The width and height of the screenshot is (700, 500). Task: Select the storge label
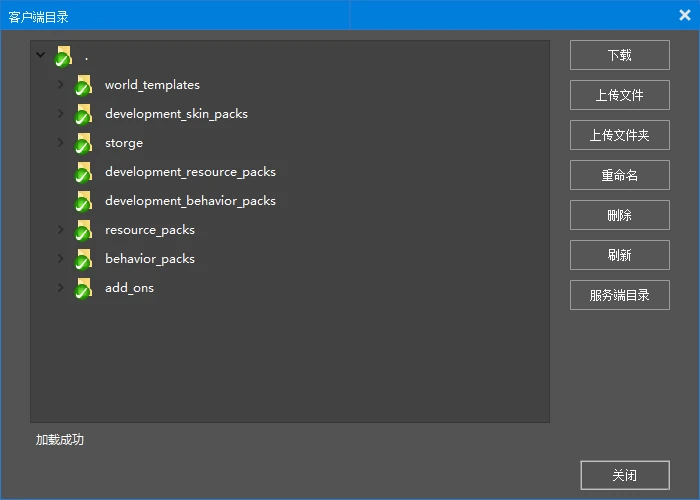124,143
